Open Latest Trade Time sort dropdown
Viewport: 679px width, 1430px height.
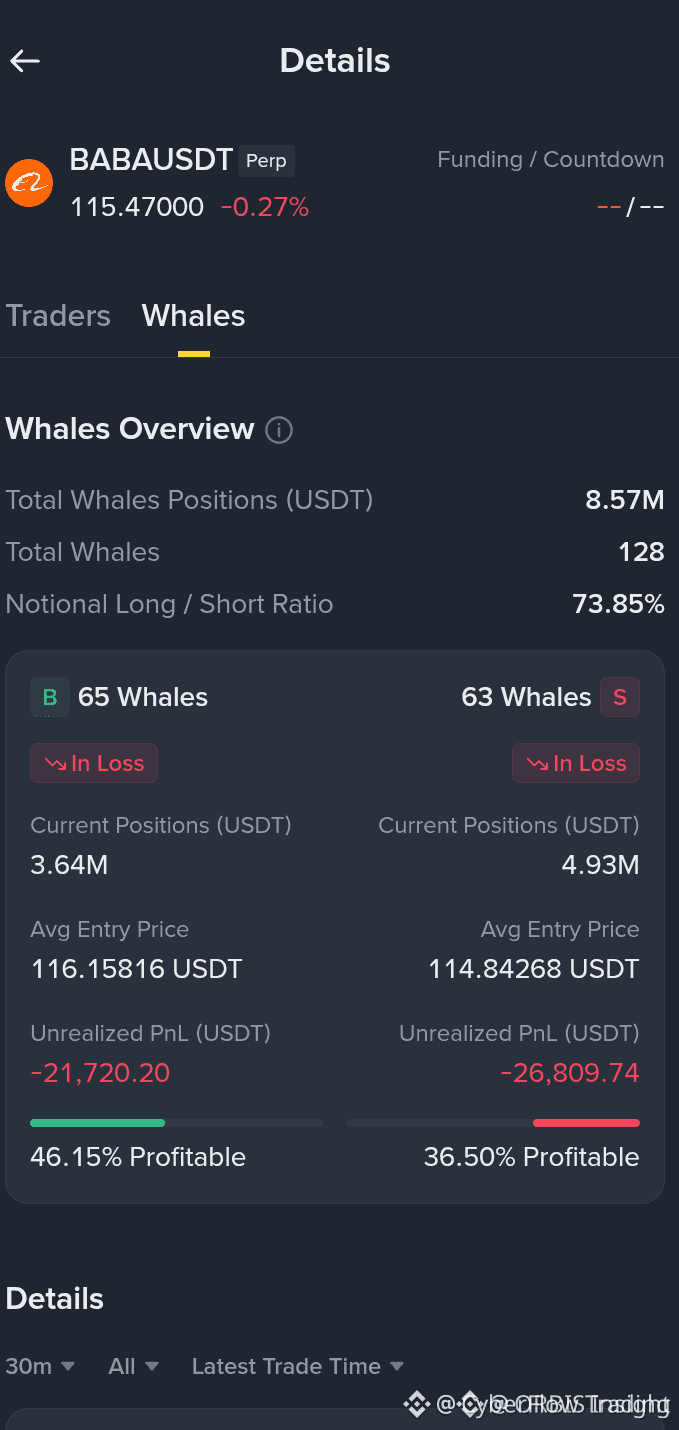(x=298, y=1366)
